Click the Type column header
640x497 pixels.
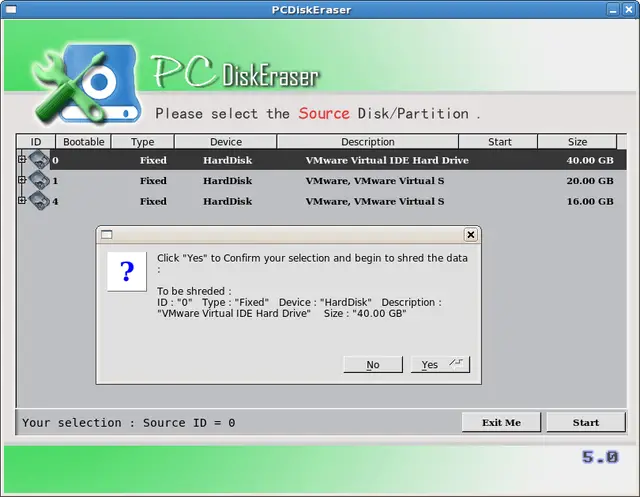point(143,142)
